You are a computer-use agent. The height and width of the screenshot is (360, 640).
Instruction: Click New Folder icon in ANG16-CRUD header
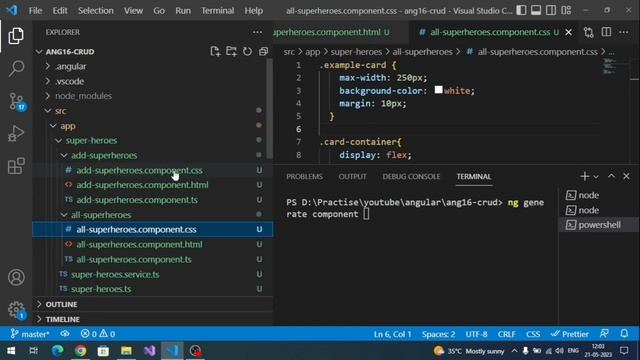pos(231,51)
